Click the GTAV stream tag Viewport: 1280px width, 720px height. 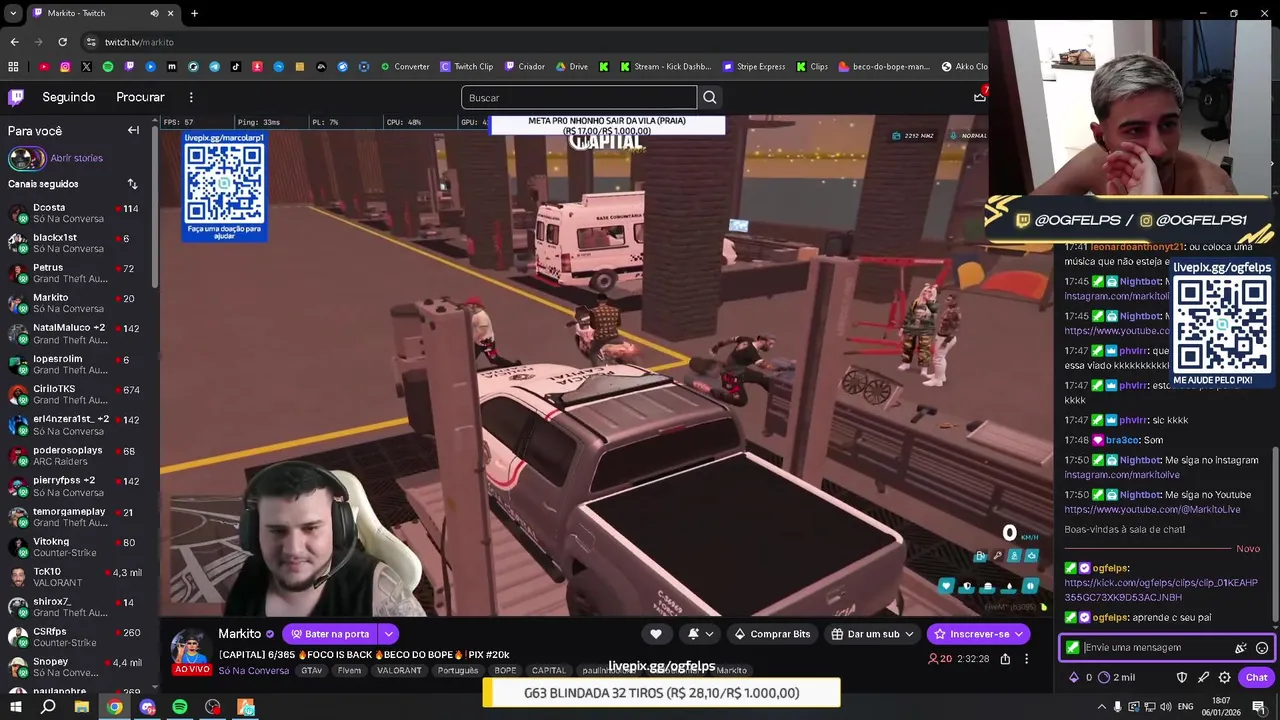pyautogui.click(x=312, y=670)
